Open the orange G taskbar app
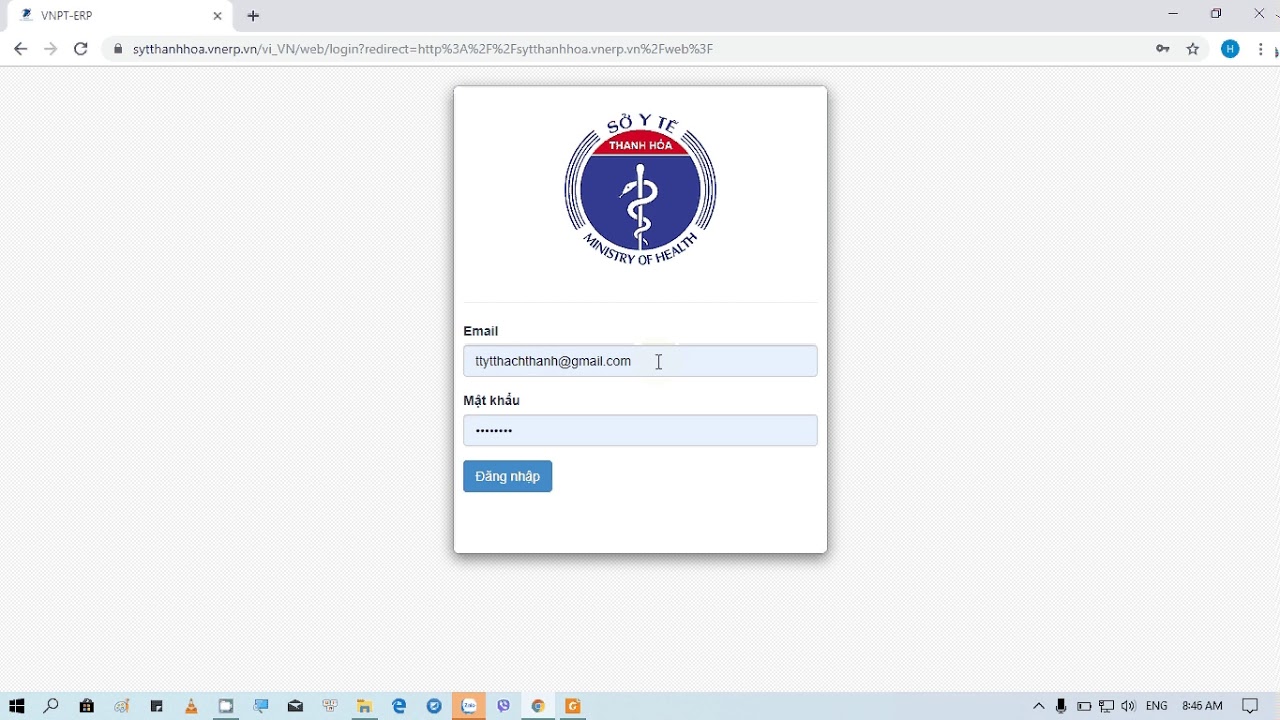Viewport: 1280px width, 720px height. coord(573,706)
